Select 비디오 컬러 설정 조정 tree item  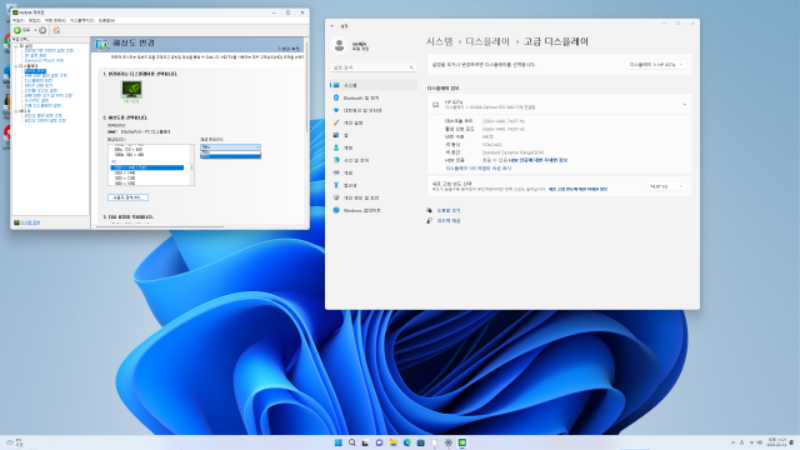43,116
